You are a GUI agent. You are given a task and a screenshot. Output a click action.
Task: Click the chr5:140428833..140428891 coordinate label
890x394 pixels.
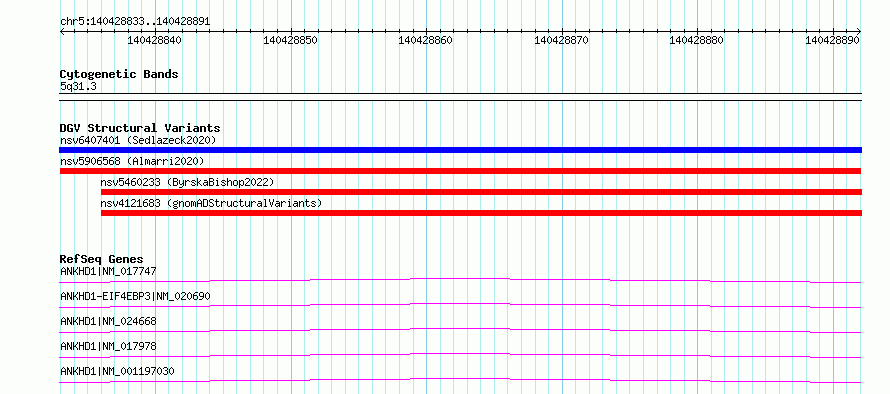135,22
